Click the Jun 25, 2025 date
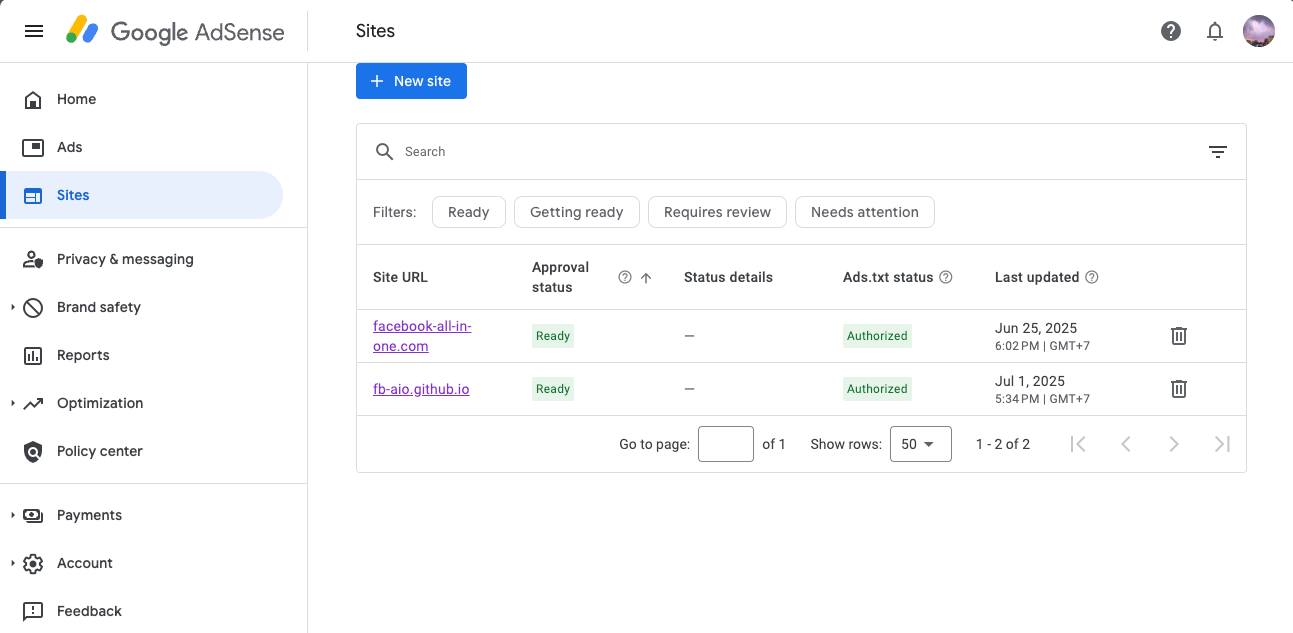Viewport: 1293px width, 633px height. 1036,328
